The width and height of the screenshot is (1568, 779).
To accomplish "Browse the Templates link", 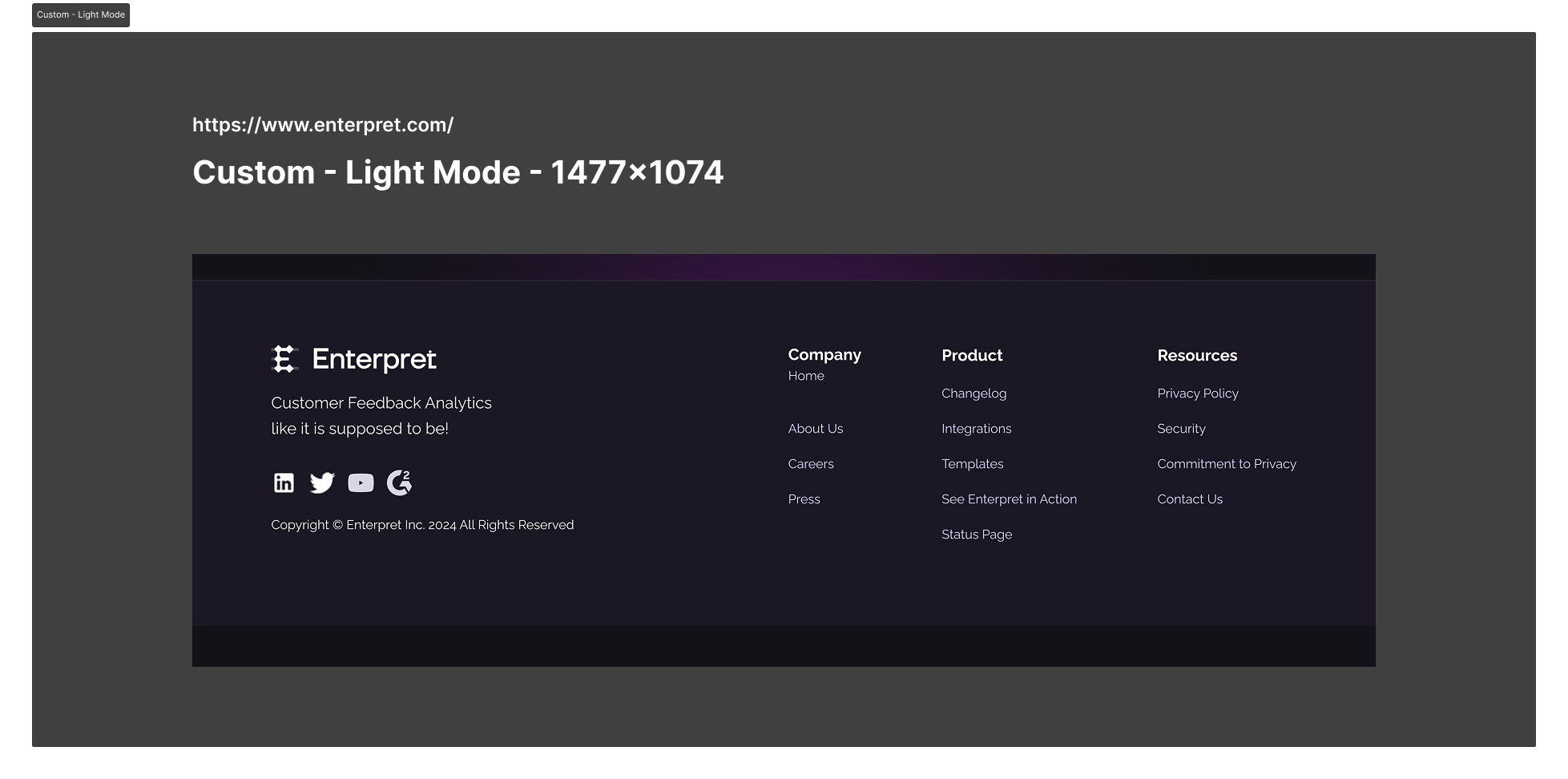I will [972, 464].
